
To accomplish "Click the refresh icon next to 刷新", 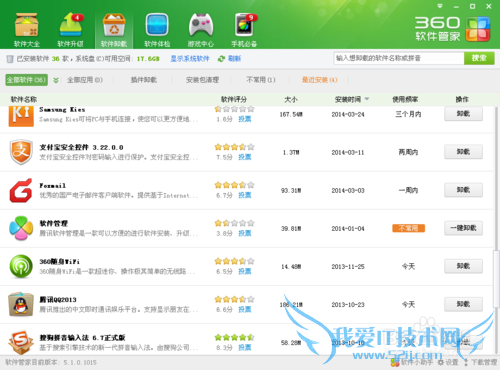I will pos(221,59).
